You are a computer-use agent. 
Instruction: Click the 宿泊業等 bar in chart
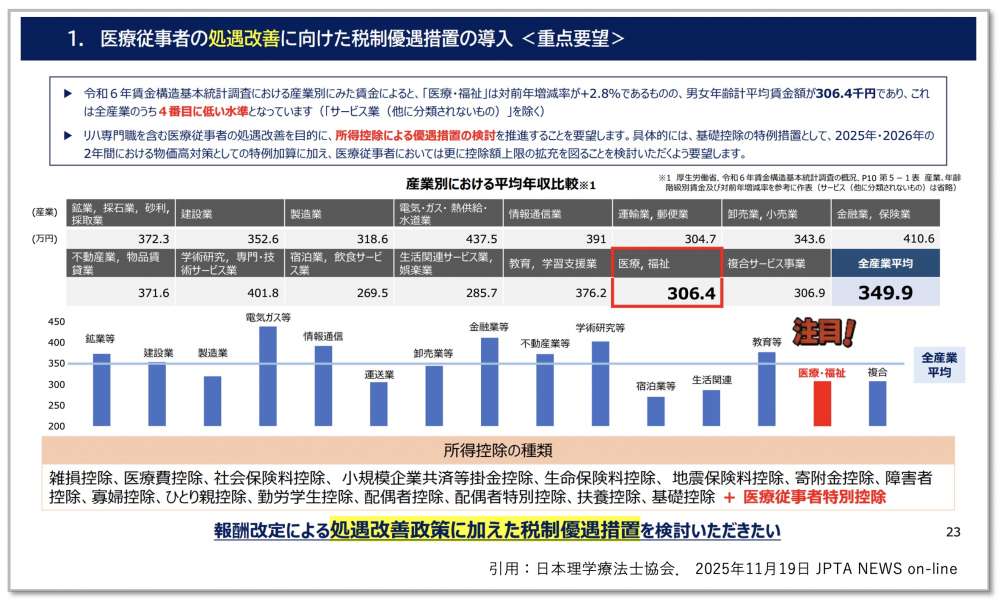point(655,411)
